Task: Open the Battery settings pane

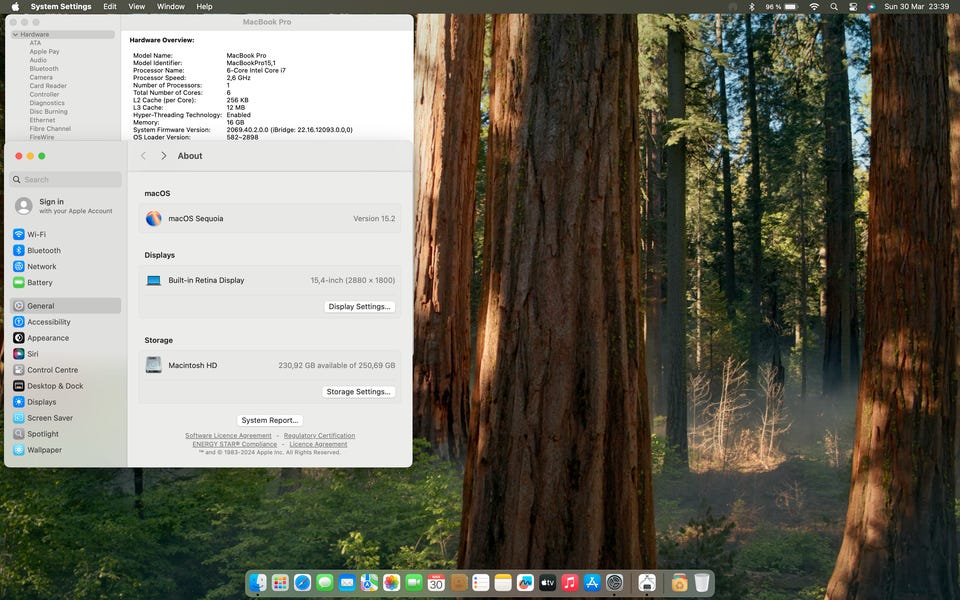Action: click(x=40, y=282)
